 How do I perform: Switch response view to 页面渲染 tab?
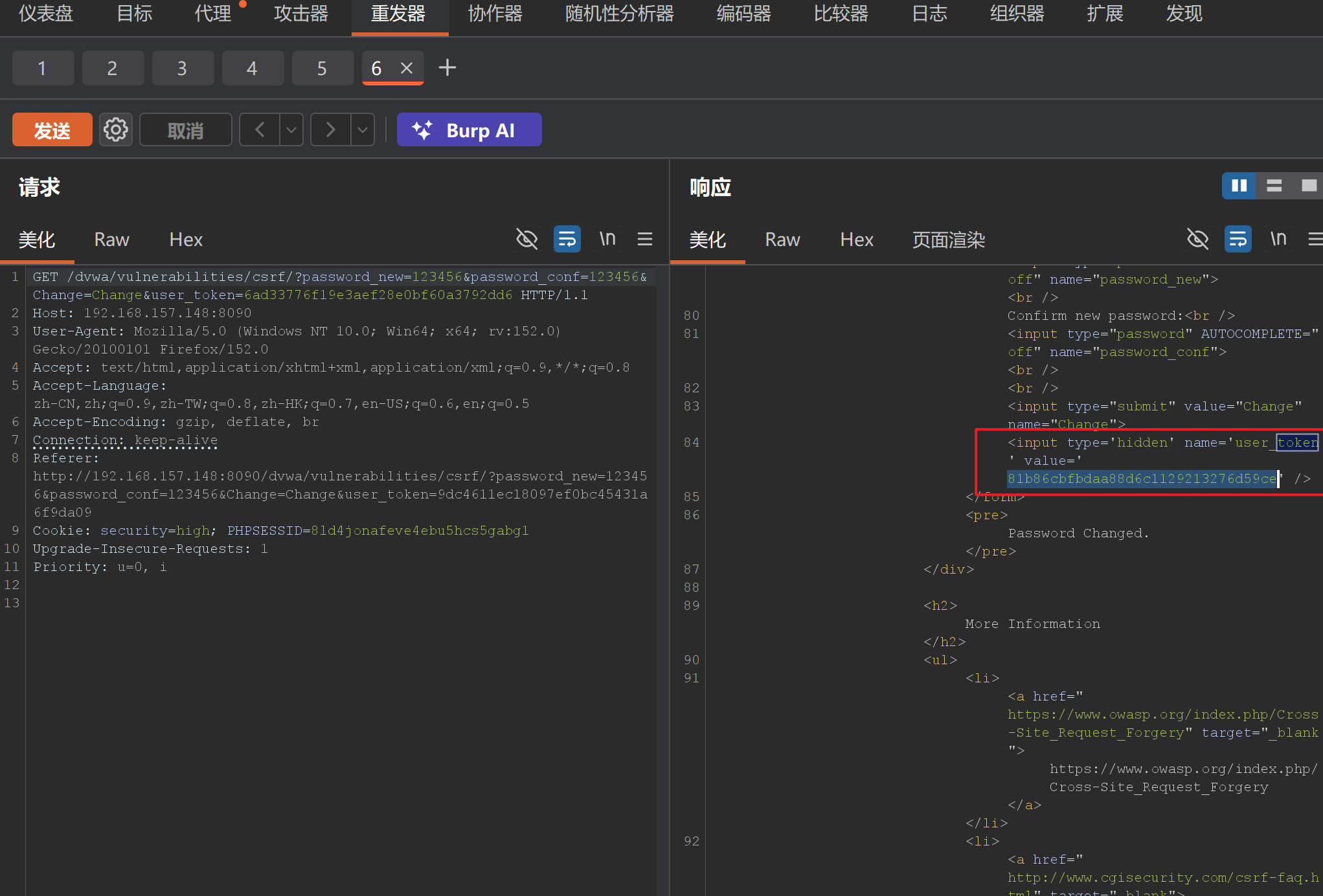(949, 240)
